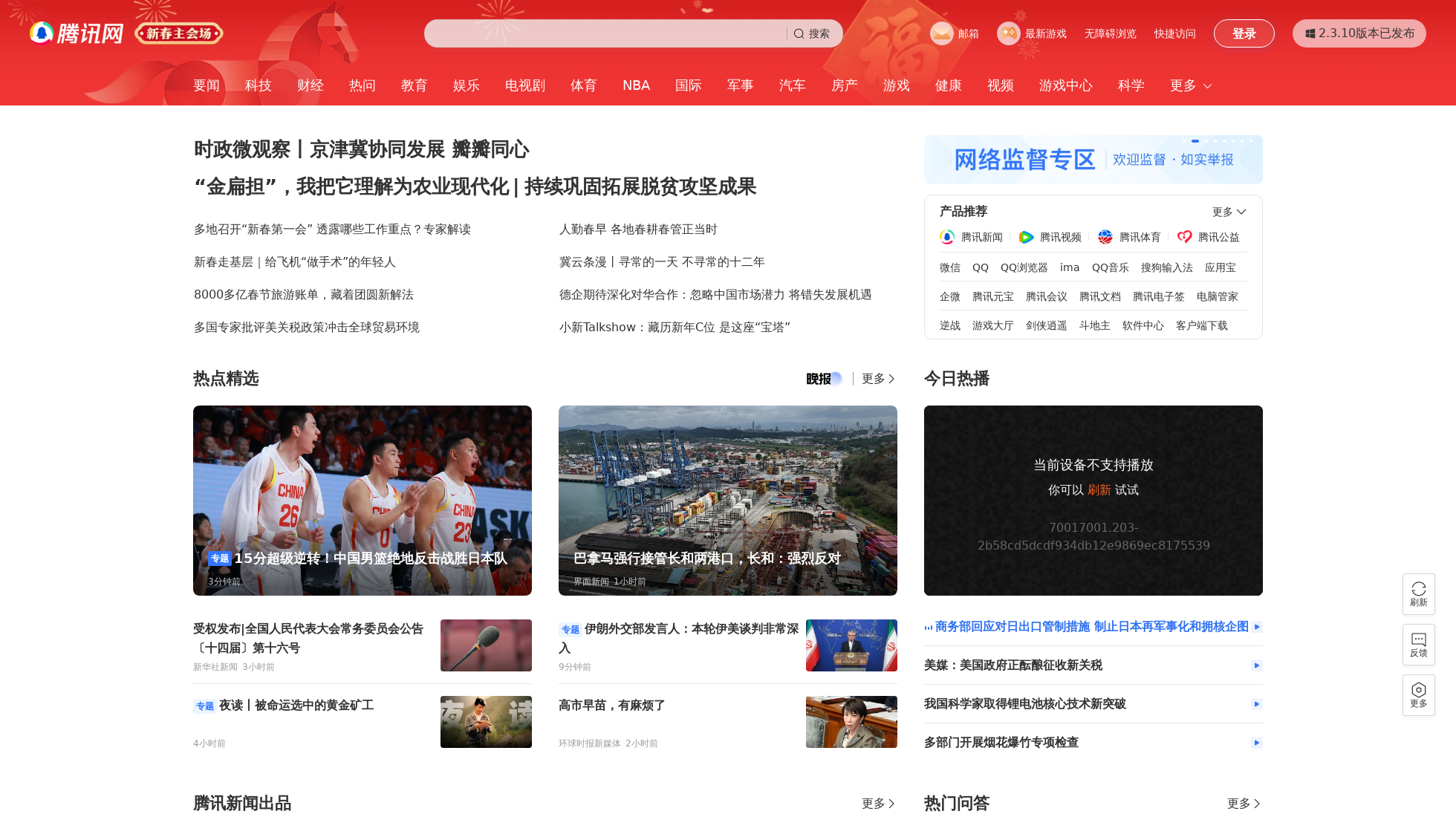Image resolution: width=1456 pixels, height=817 pixels.
Task: Open the 邮箱 (mail) icon
Action: point(942,33)
